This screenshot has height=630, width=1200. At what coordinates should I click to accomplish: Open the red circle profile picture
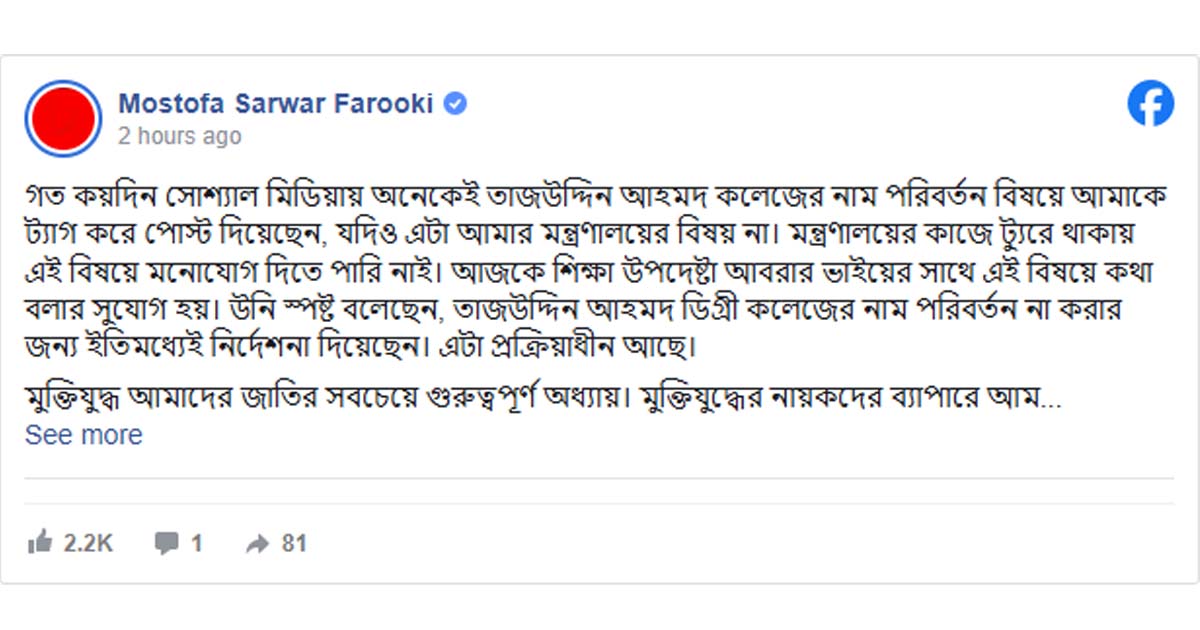63,118
